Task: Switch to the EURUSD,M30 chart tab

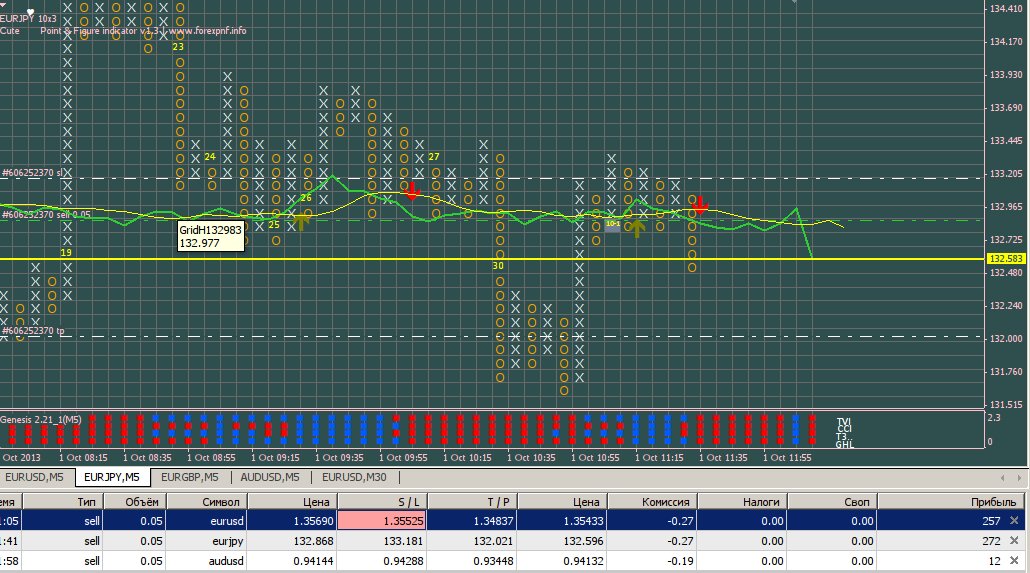Action: [354, 477]
